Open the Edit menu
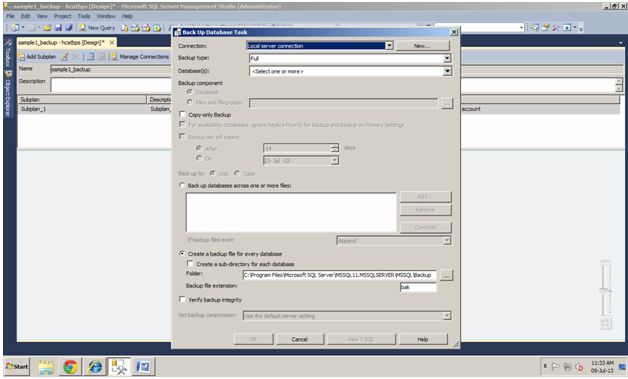This screenshot has height=379, width=628. tap(26, 16)
